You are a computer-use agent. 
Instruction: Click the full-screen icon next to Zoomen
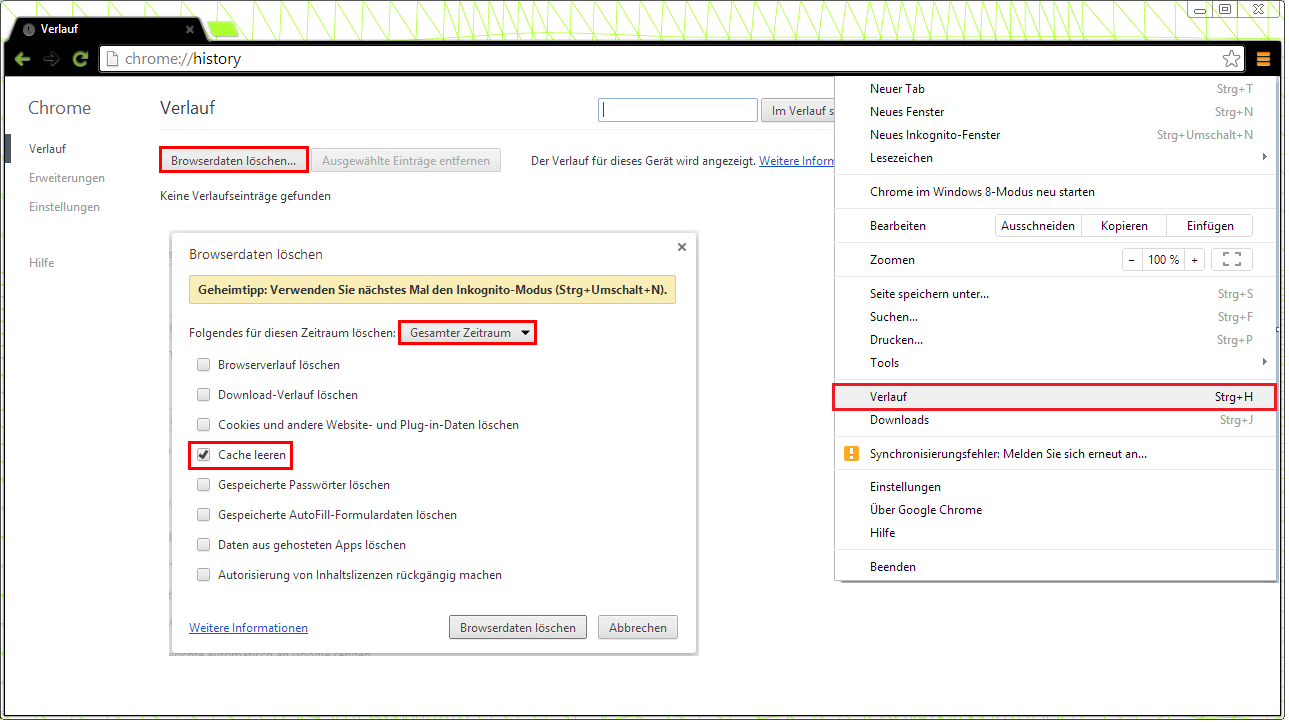(1232, 259)
